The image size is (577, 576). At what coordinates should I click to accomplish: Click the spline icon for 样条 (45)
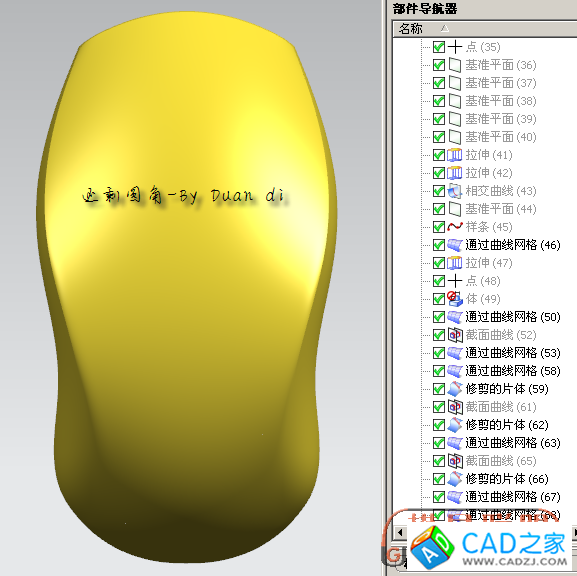[454, 227]
